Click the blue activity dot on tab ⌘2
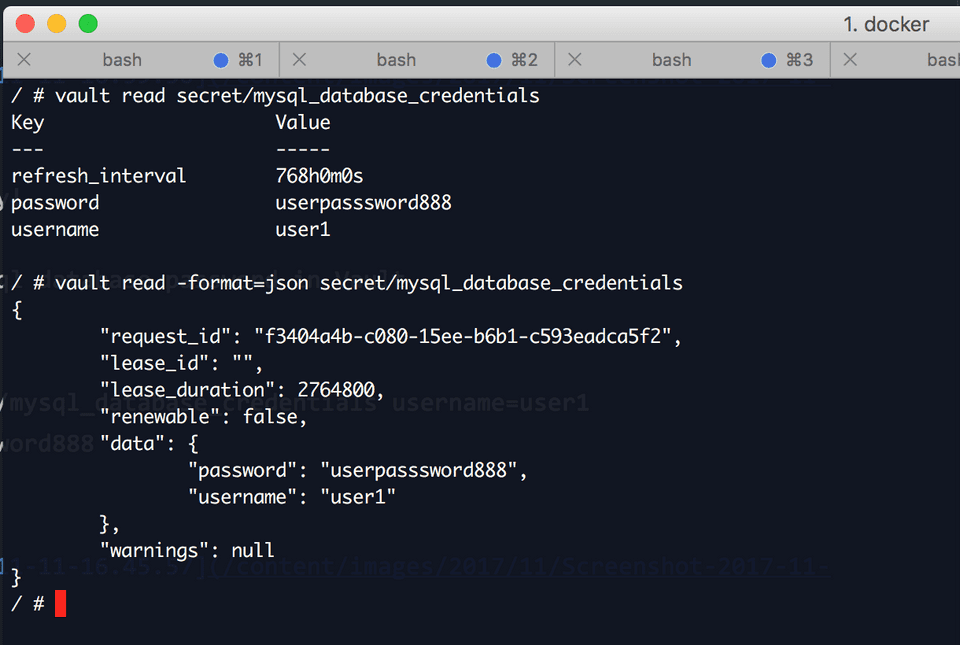 (x=494, y=60)
